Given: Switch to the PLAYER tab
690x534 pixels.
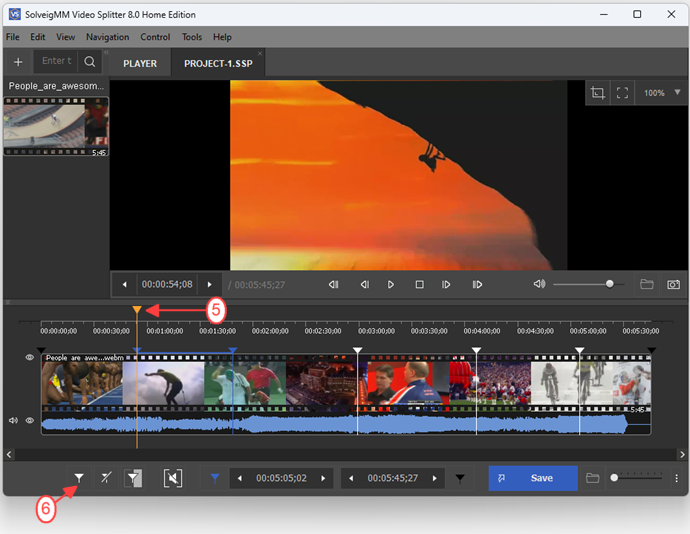Looking at the screenshot, I should [140, 63].
